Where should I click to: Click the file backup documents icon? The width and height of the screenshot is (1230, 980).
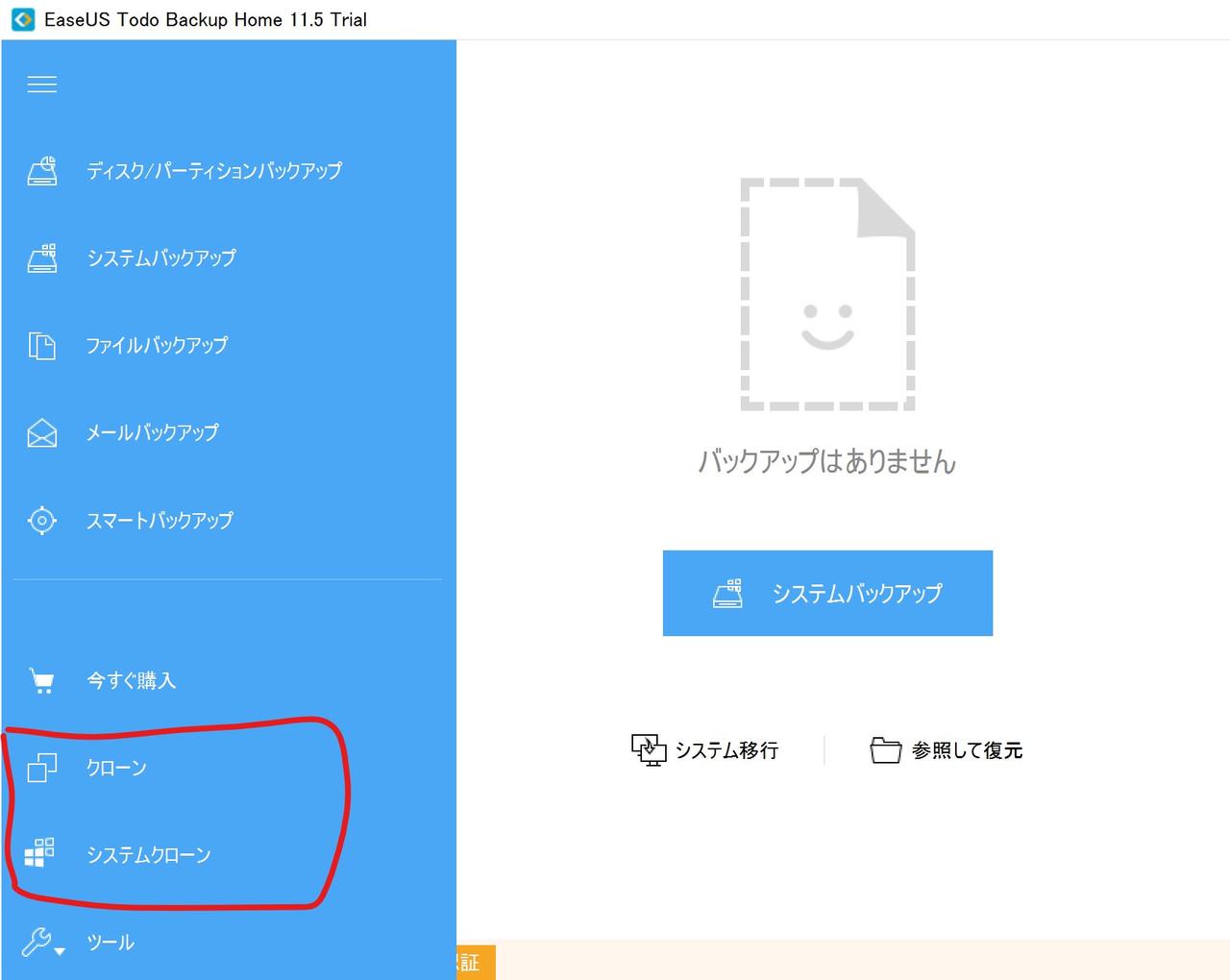42,346
